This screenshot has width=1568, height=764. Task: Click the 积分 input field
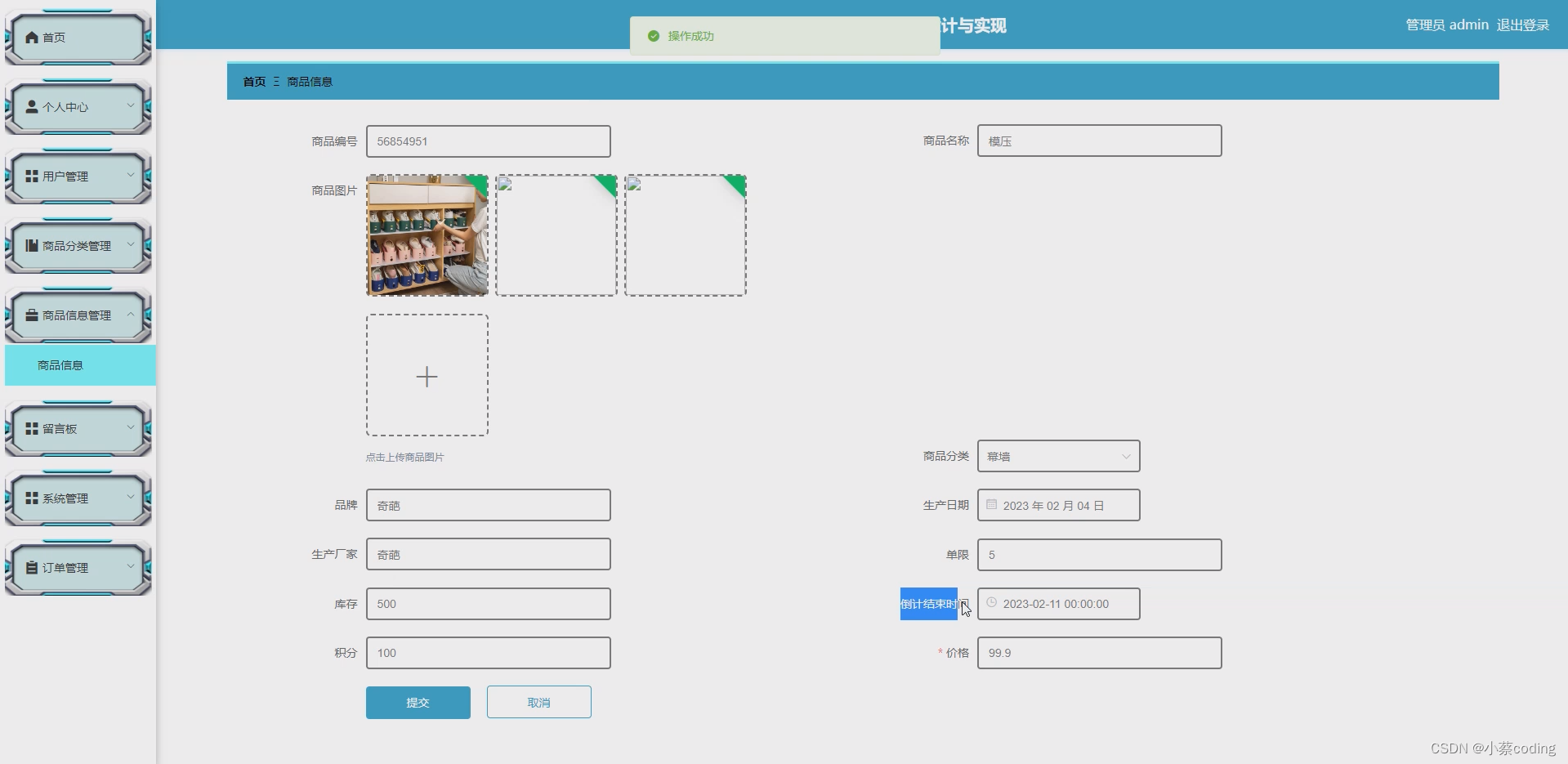(x=488, y=653)
